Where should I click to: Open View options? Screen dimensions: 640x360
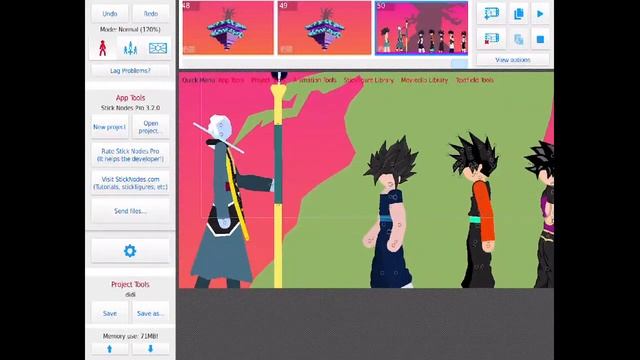pyautogui.click(x=513, y=60)
